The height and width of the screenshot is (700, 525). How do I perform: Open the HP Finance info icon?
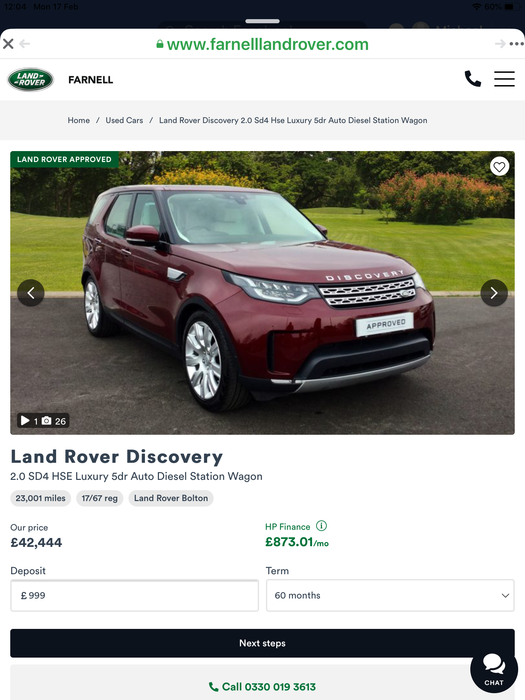pyautogui.click(x=321, y=526)
